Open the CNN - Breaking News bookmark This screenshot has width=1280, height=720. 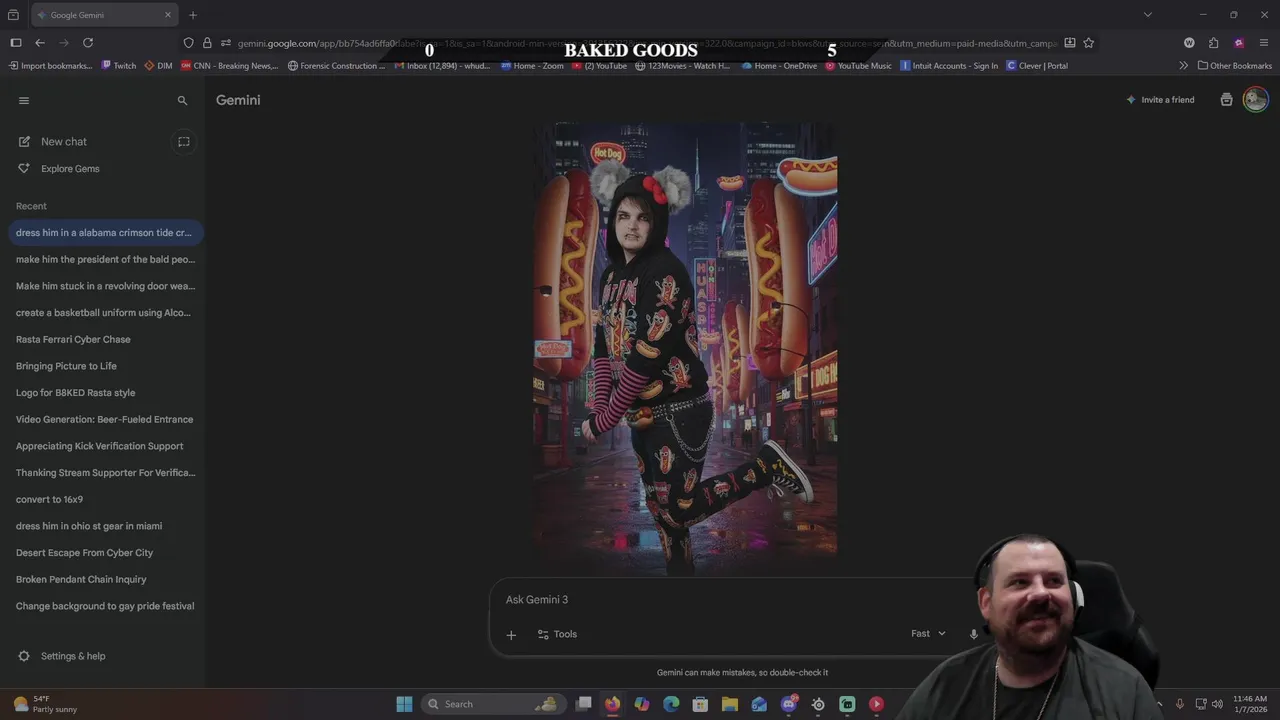(x=229, y=66)
